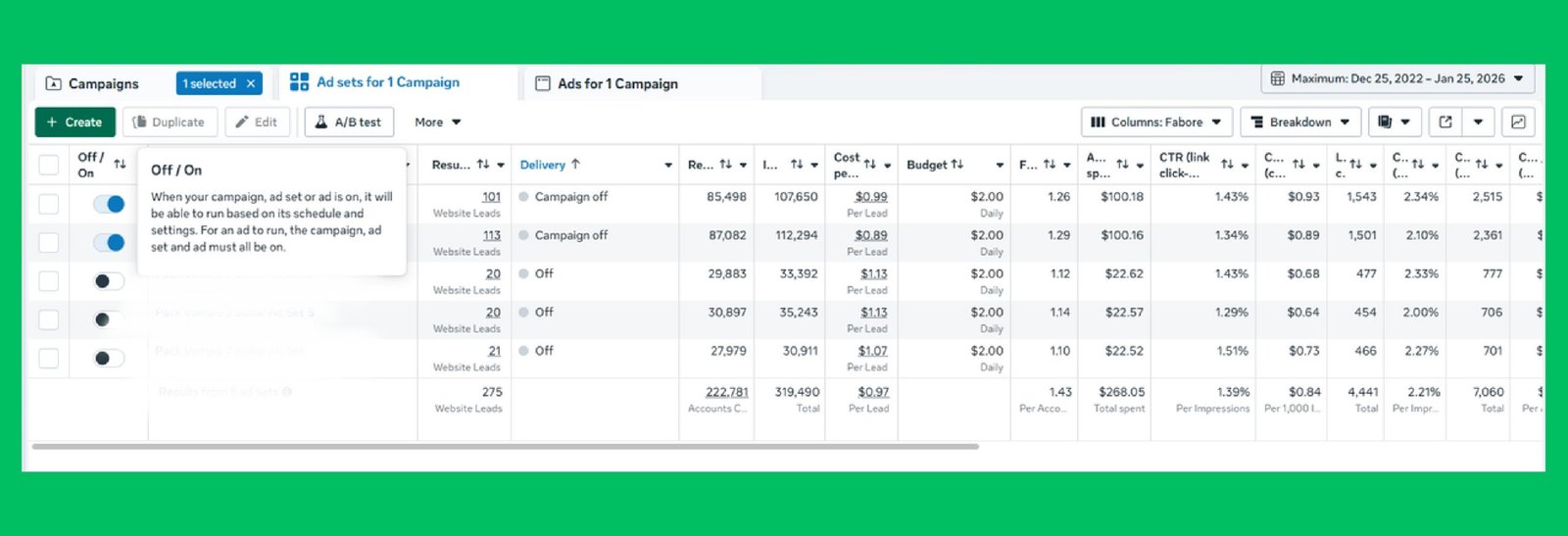1568x536 pixels.
Task: Click the green Create button
Action: click(74, 122)
